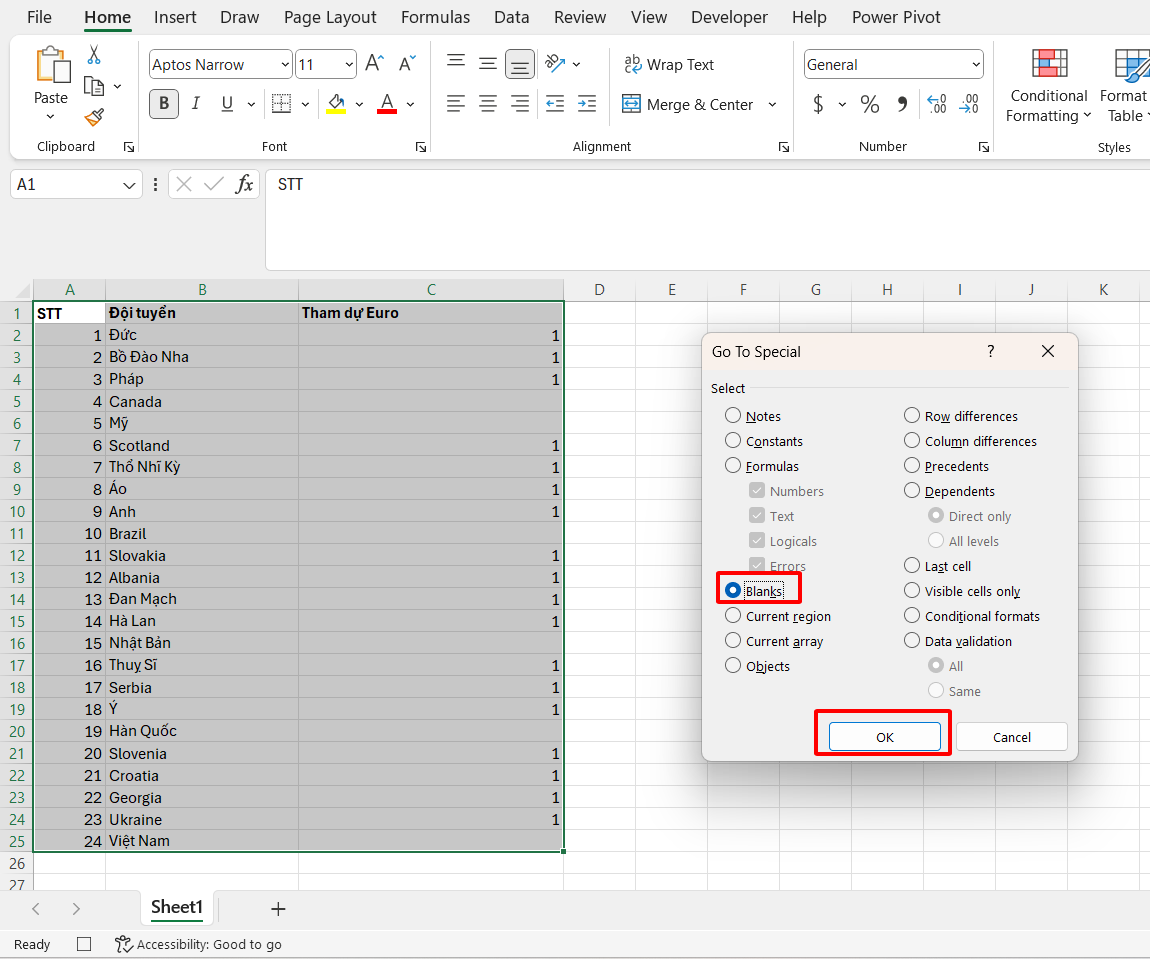
Task: Toggle Bold formatting button
Action: (164, 104)
